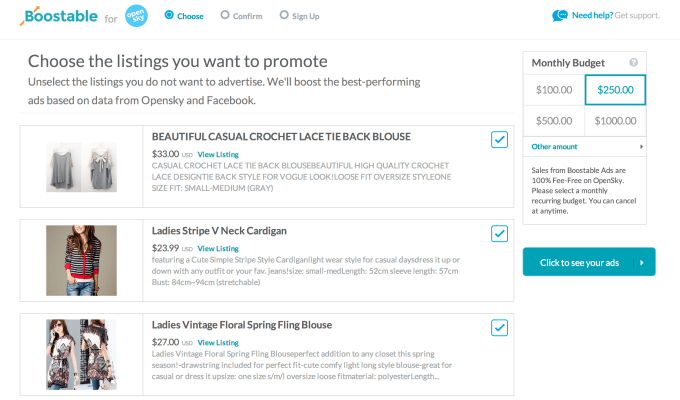680x400 pixels.
Task: Select the Choose step
Action: pos(183,16)
